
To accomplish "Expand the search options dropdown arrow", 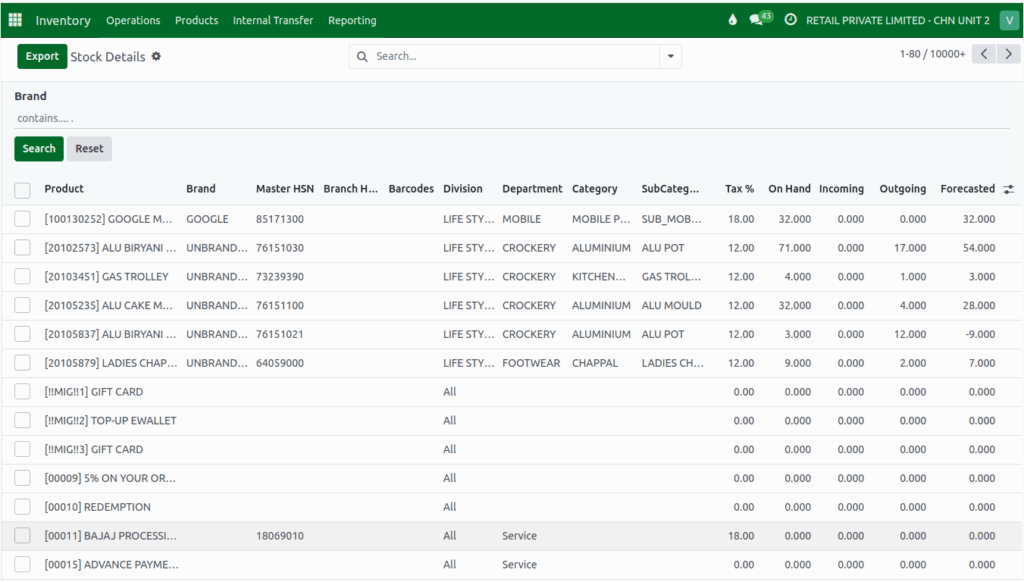I will [670, 57].
